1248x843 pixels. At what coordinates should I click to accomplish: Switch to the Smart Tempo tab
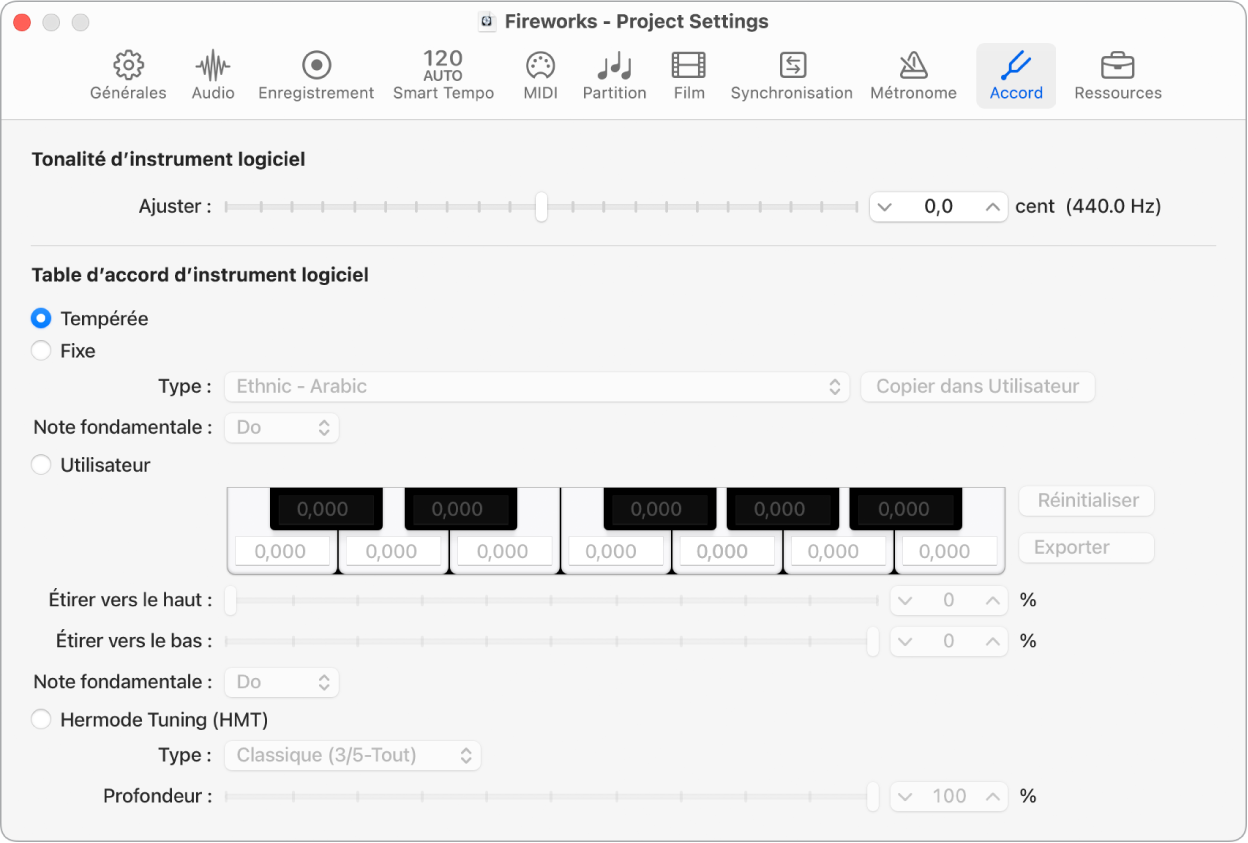[x=443, y=76]
